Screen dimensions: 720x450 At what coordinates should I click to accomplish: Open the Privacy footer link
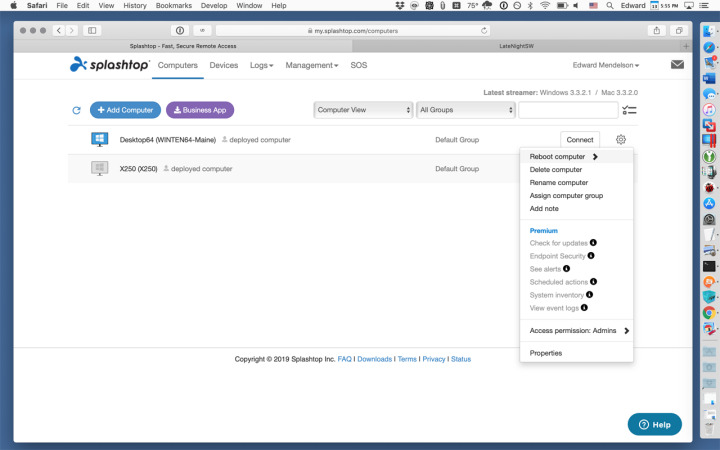(434, 359)
